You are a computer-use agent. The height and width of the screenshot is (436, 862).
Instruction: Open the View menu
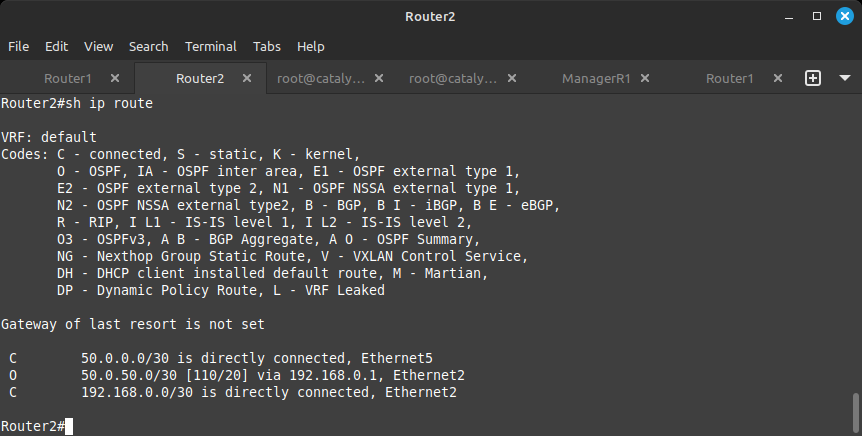click(98, 47)
